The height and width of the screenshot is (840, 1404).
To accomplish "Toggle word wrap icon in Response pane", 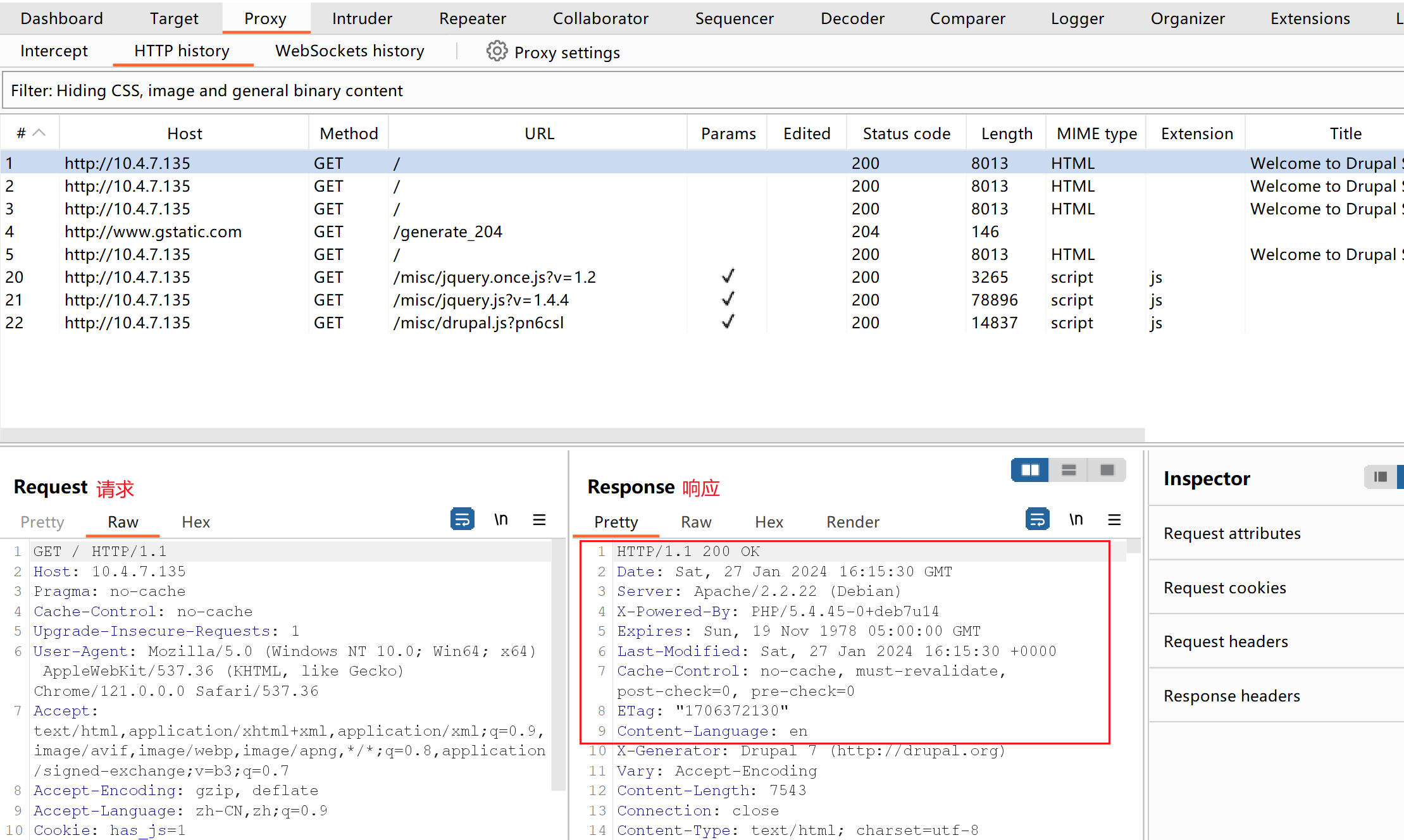I will coord(1038,519).
